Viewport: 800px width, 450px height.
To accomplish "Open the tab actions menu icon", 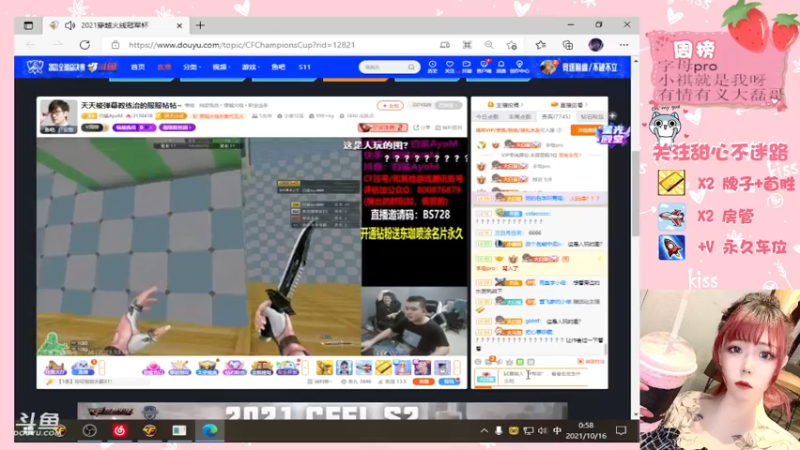I will coord(29,25).
